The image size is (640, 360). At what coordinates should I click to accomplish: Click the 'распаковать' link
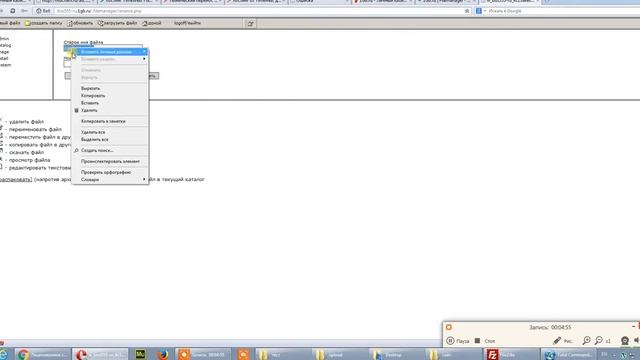pos(16,180)
